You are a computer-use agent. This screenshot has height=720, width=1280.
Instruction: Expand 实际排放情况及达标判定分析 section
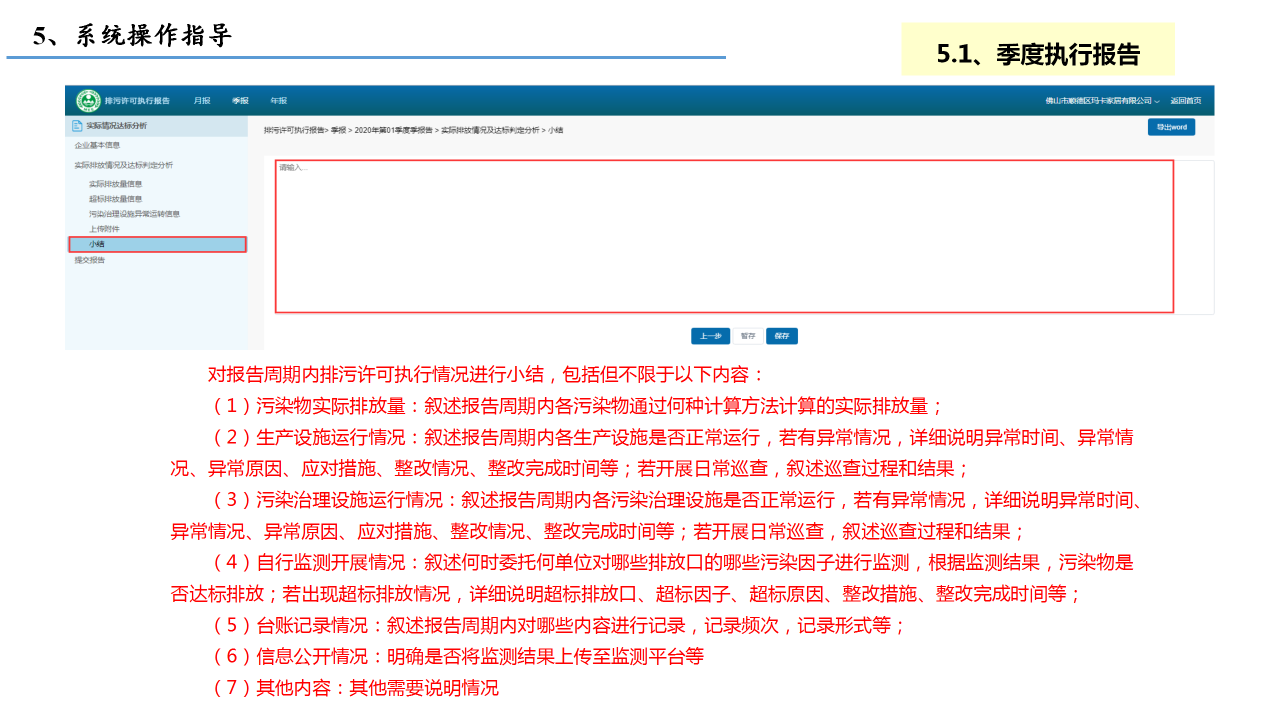(x=123, y=165)
